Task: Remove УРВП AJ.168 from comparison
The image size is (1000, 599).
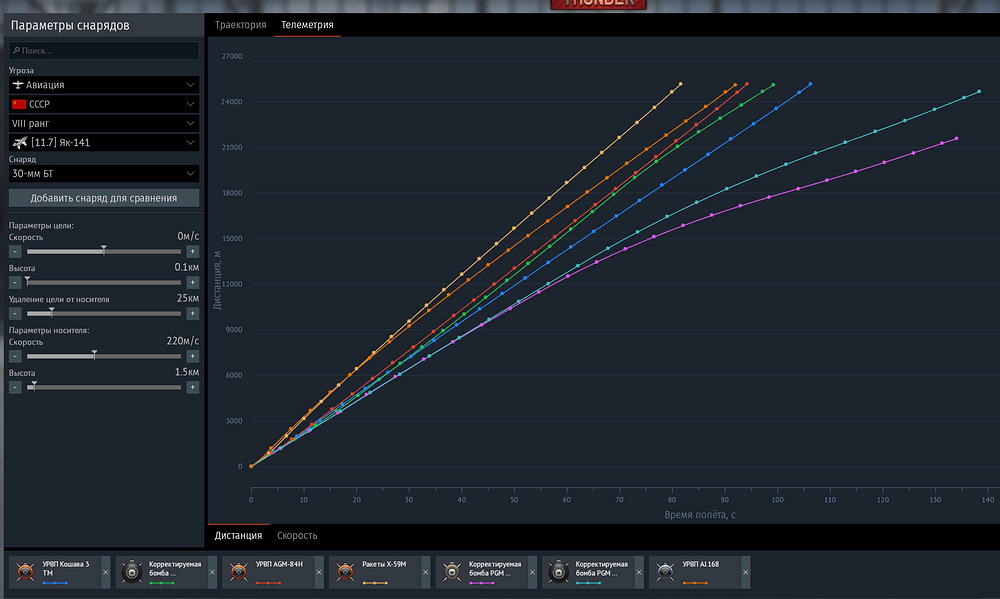Action: point(746,572)
